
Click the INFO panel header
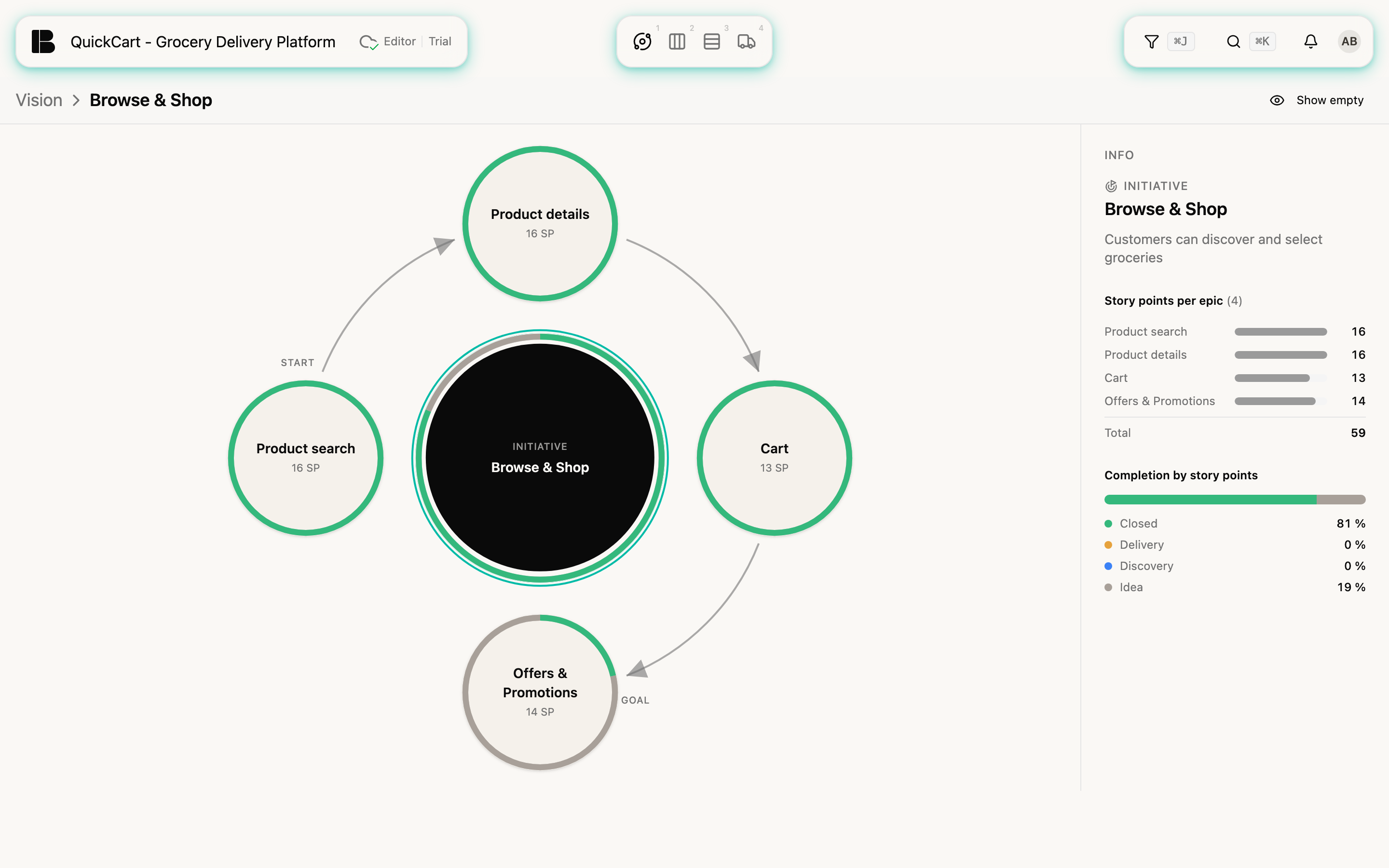click(x=1118, y=155)
